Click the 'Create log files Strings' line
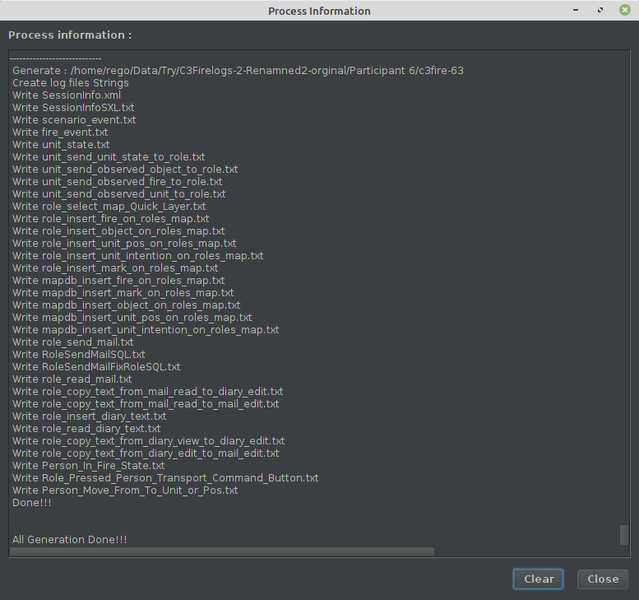This screenshot has width=639, height=600. [73, 83]
